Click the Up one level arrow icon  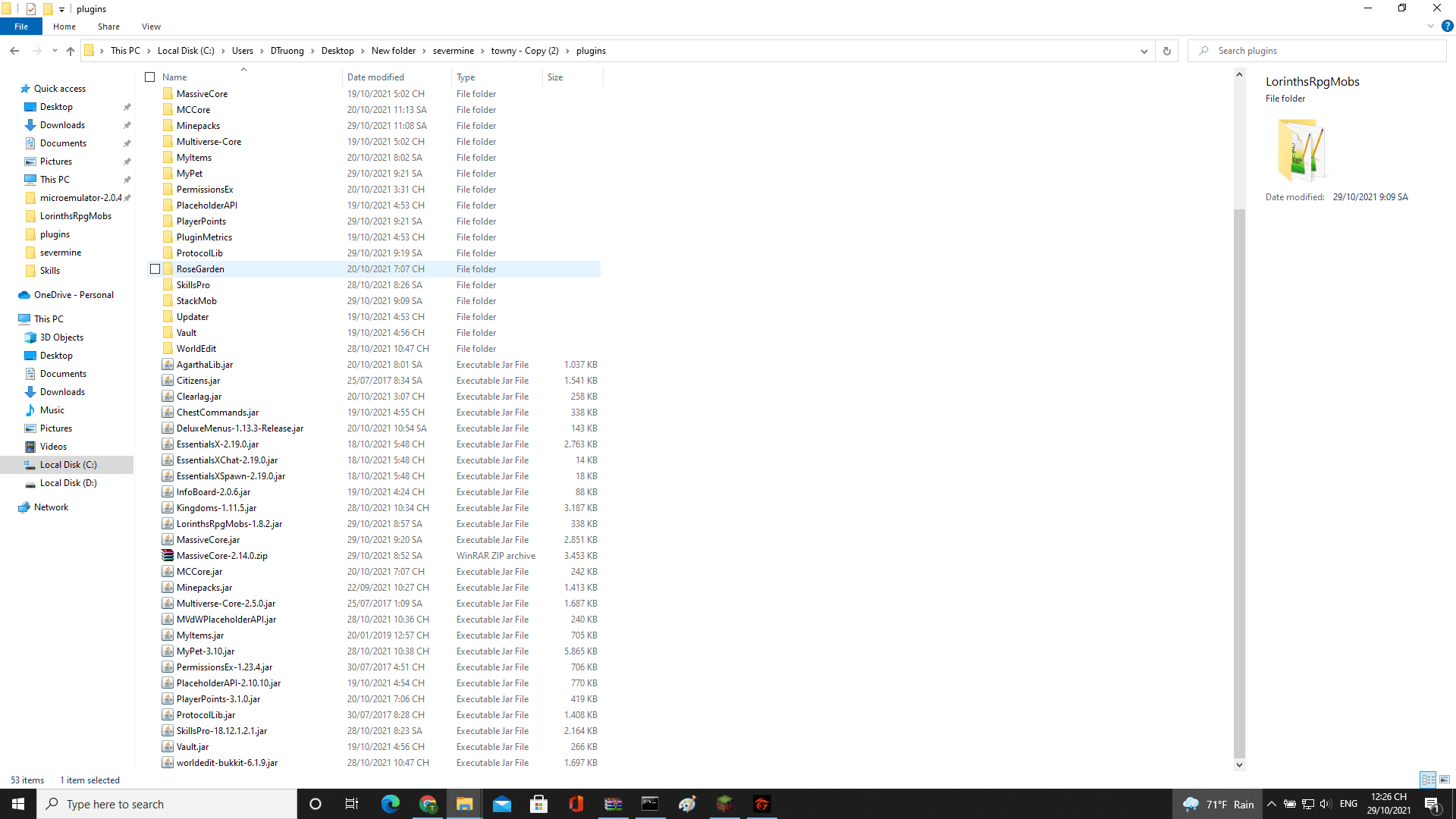pyautogui.click(x=71, y=51)
